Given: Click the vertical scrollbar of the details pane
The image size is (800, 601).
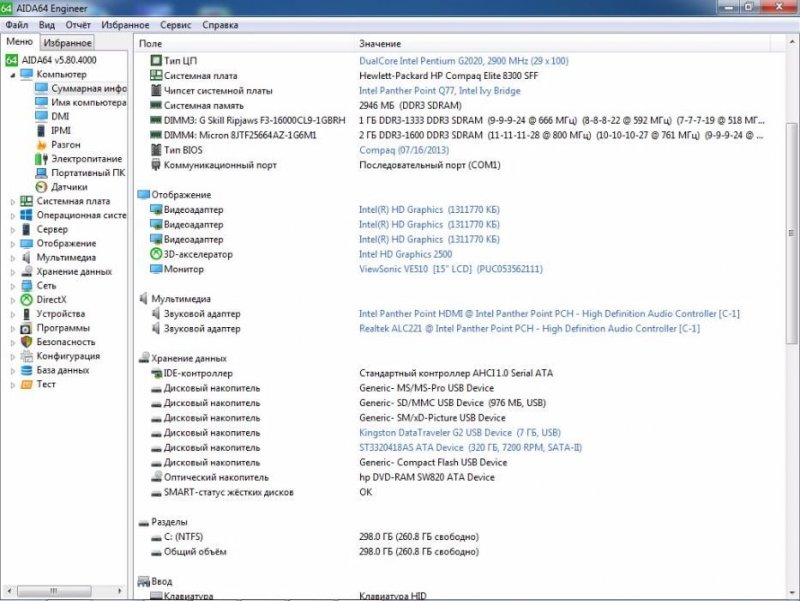Looking at the screenshot, I should 792,300.
